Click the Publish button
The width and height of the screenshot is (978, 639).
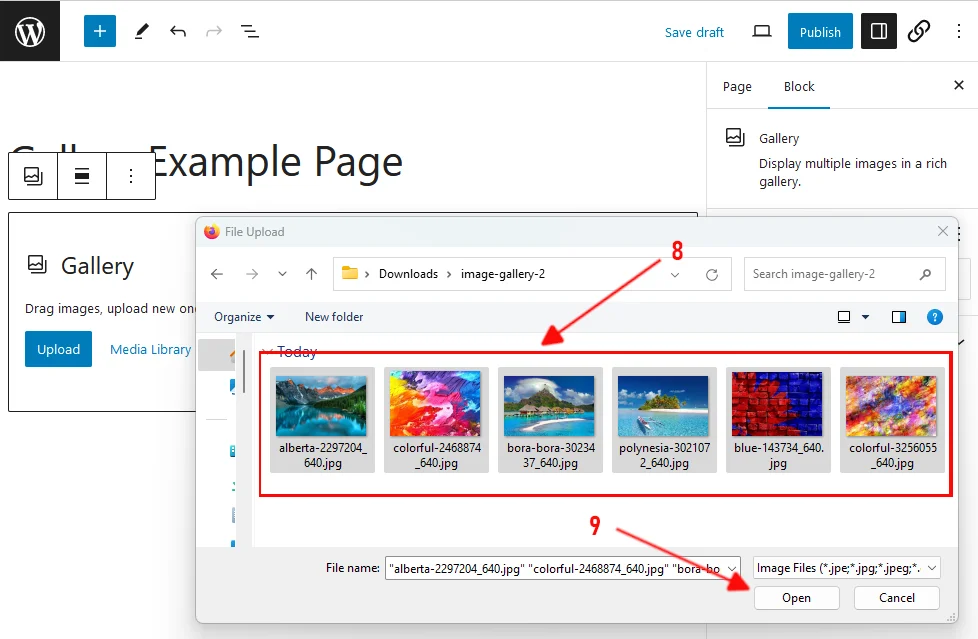pyautogui.click(x=820, y=31)
